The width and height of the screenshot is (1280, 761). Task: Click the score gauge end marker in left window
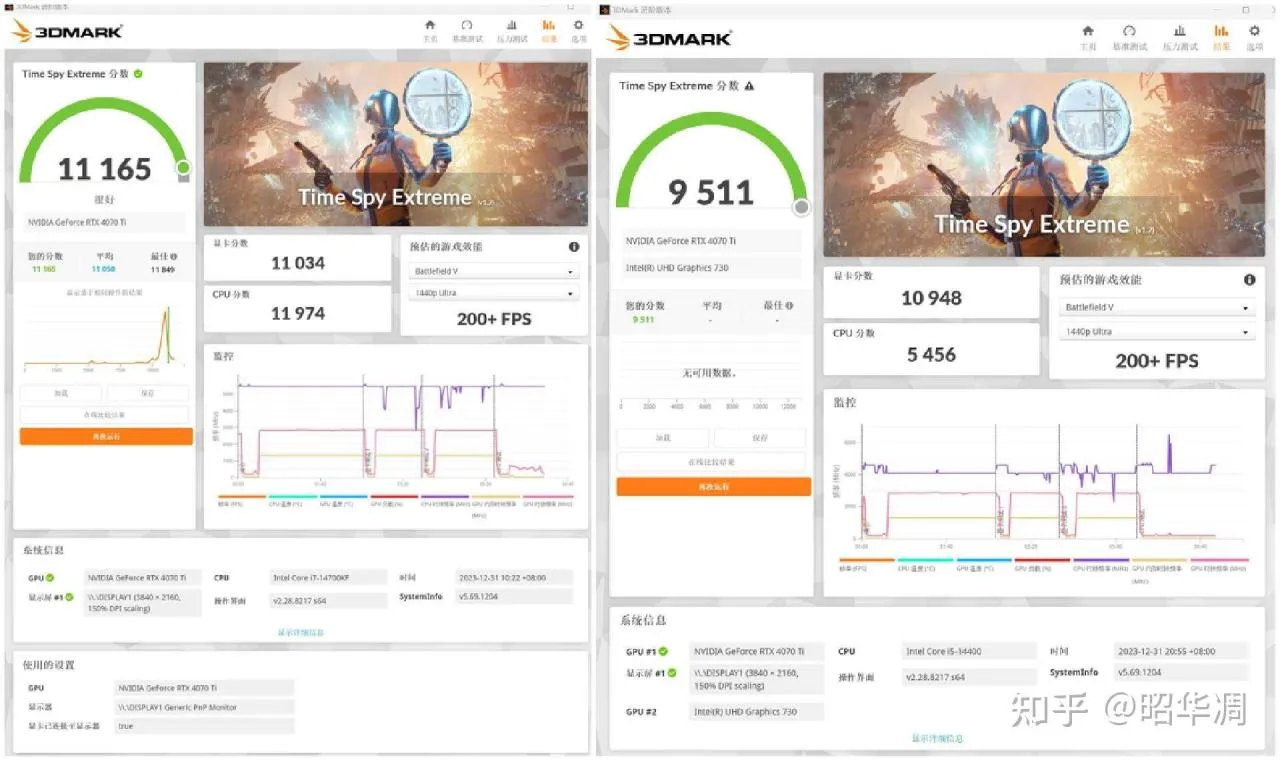(x=183, y=168)
